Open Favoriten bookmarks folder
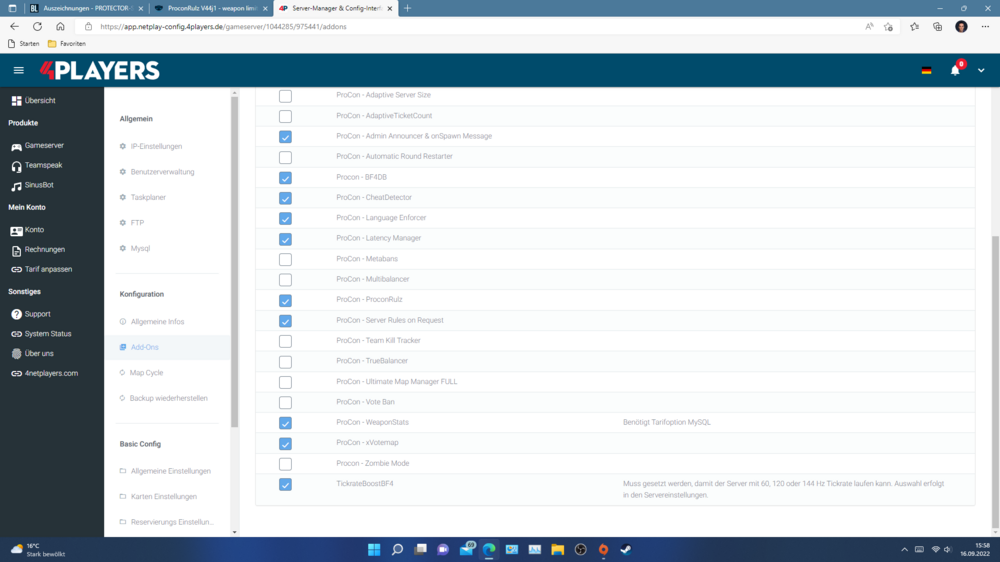Image resolution: width=1000 pixels, height=562 pixels. coord(67,44)
